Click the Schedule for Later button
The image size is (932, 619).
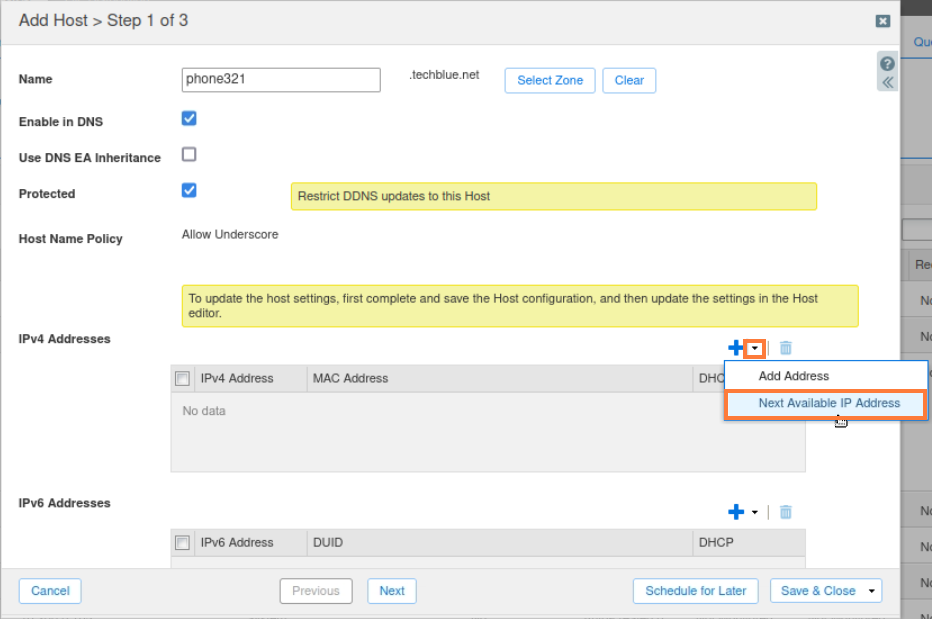pos(695,591)
